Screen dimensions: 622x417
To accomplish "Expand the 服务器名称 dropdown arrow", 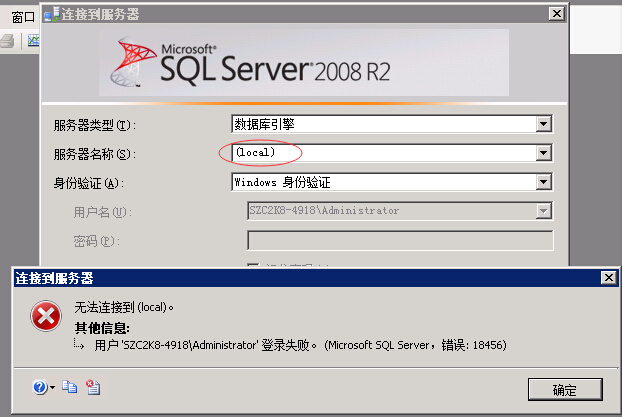I will pyautogui.click(x=544, y=153).
